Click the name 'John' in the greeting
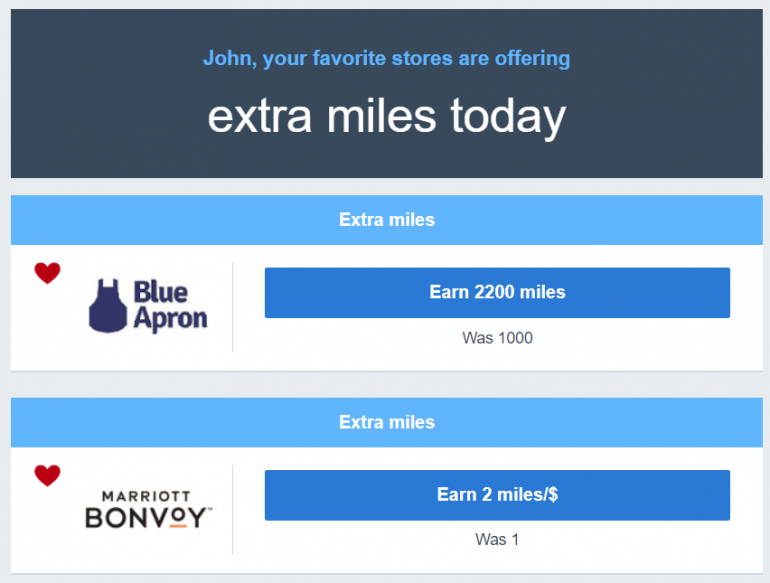The height and width of the screenshot is (583, 770). [227, 58]
